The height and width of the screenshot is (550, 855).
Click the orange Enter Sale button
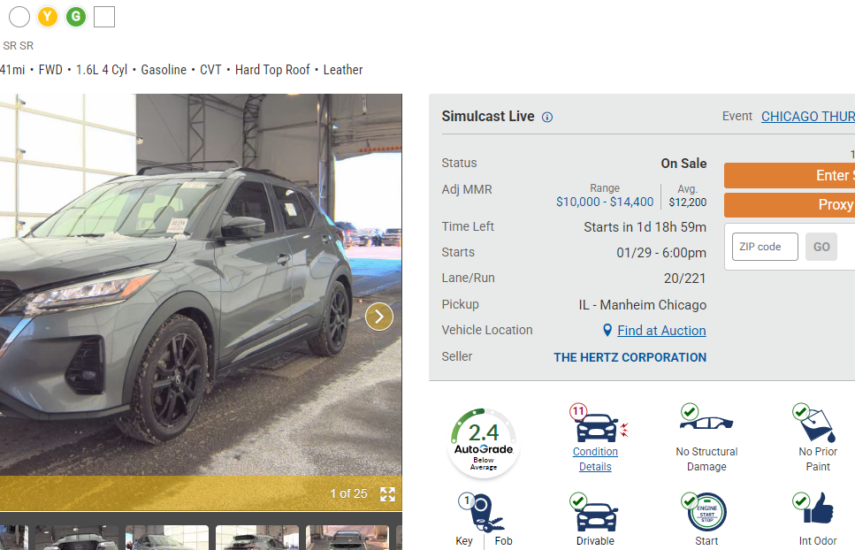pyautogui.click(x=790, y=176)
